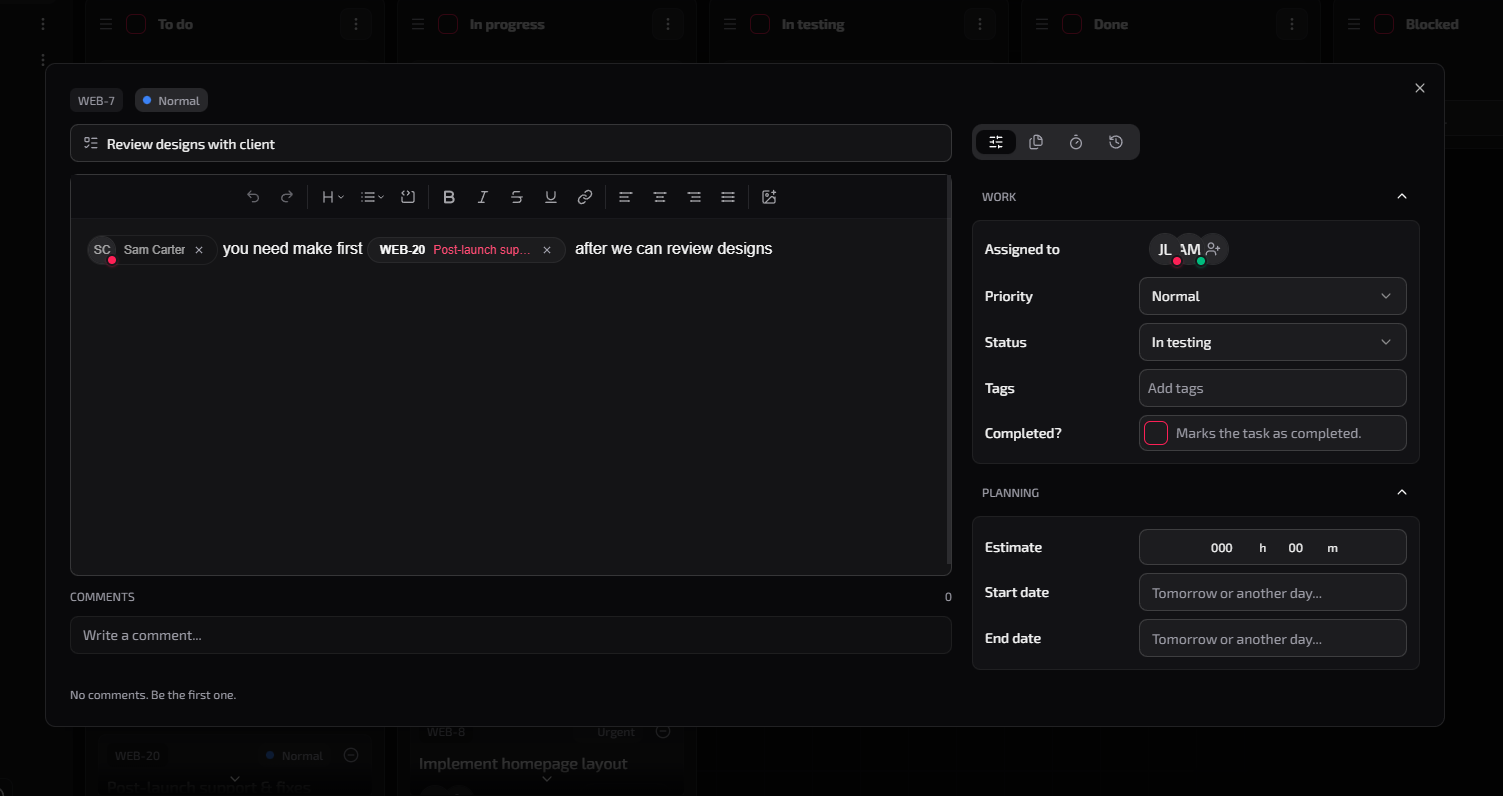Click the insert image icon in toolbar
The width and height of the screenshot is (1503, 796).
(769, 197)
